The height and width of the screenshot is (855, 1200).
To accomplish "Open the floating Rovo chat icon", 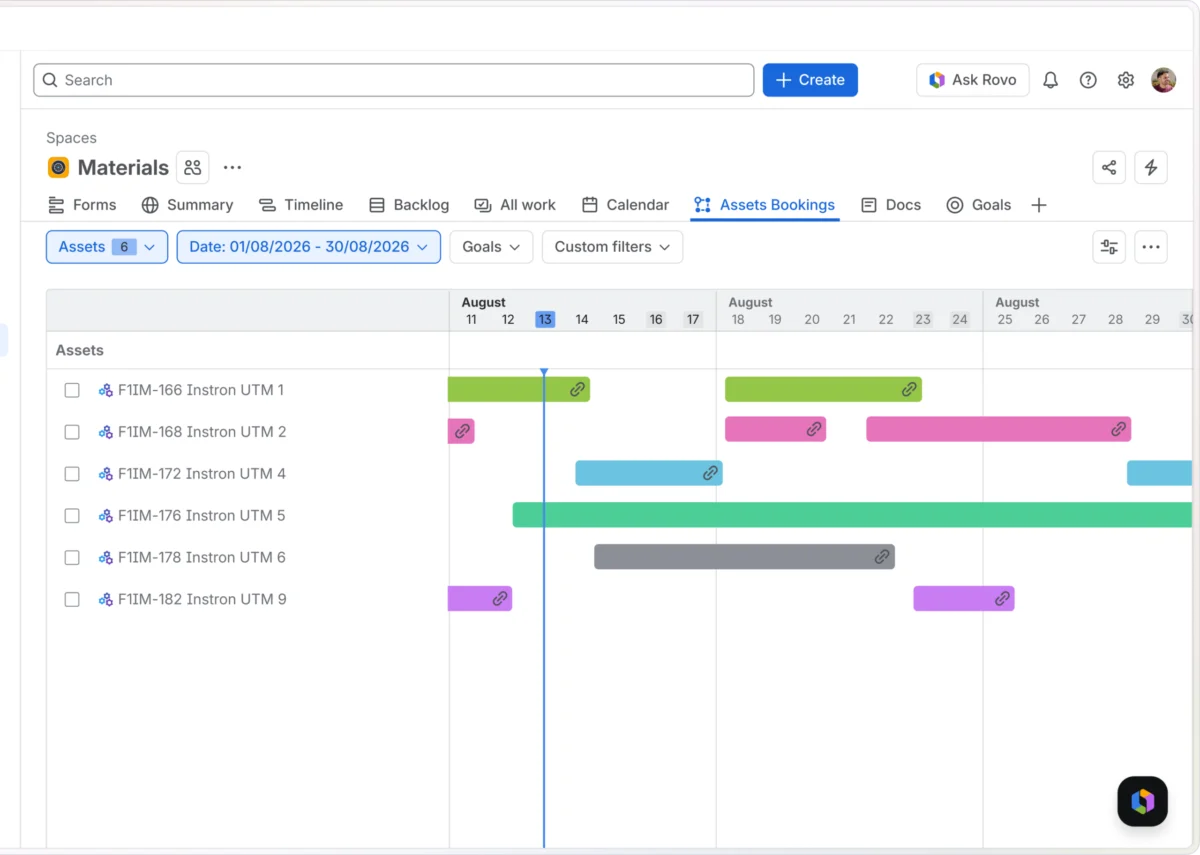I will pyautogui.click(x=1143, y=801).
